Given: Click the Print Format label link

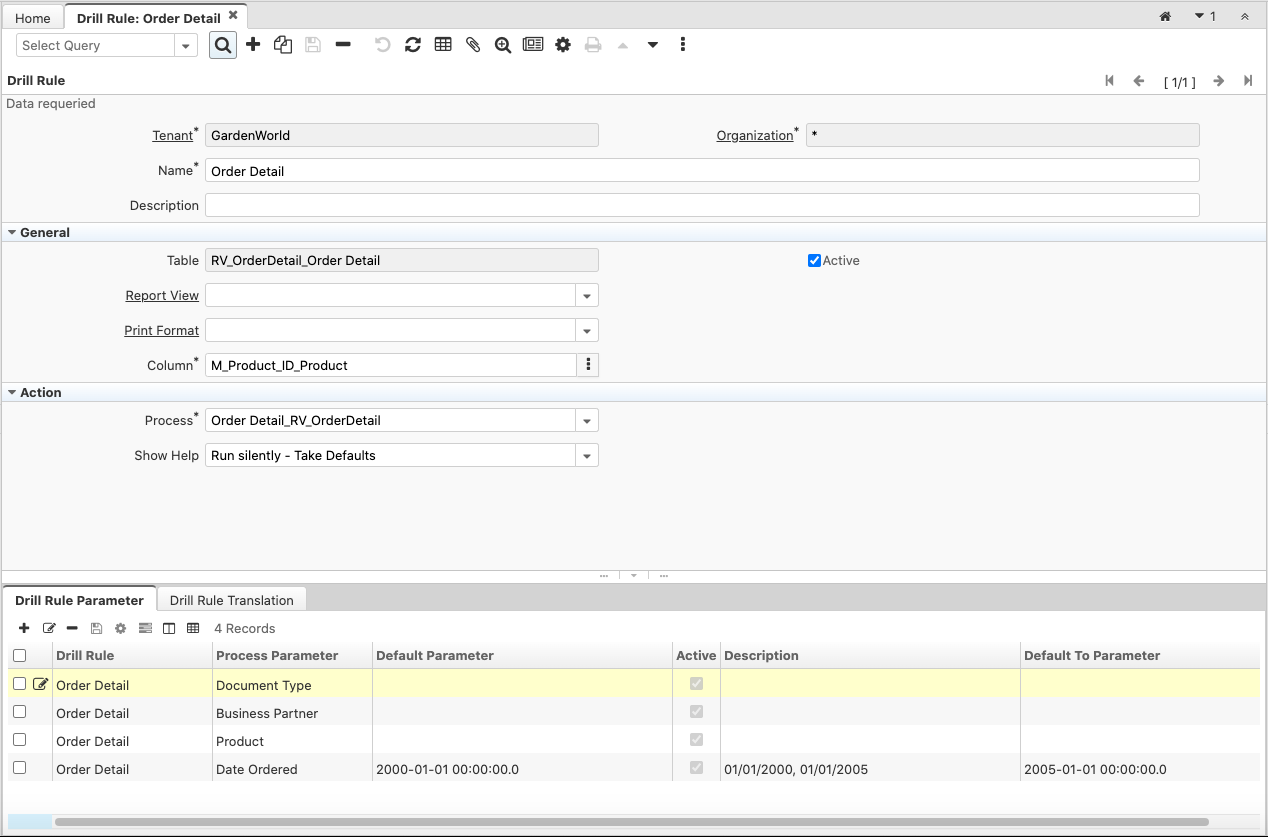Looking at the screenshot, I should (161, 331).
